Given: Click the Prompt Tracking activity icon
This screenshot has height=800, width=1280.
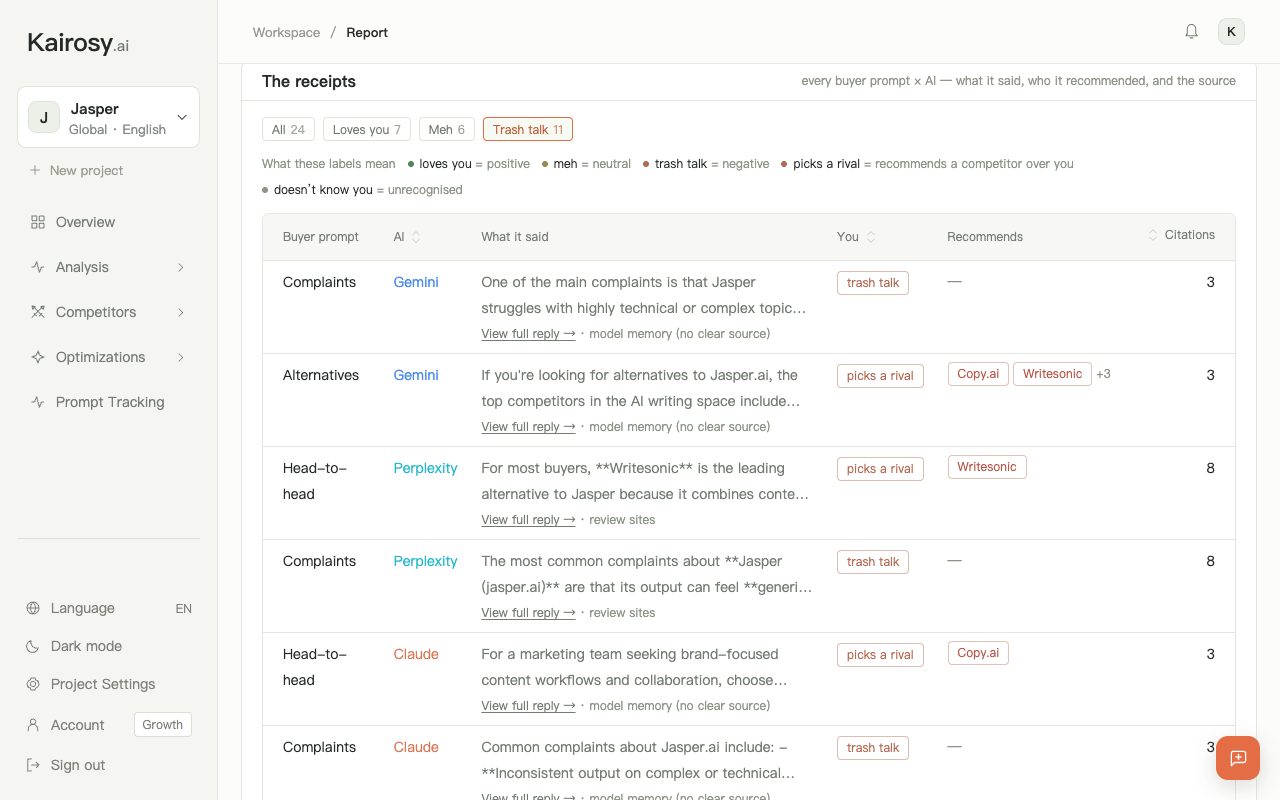Looking at the screenshot, I should pyautogui.click(x=38, y=402).
